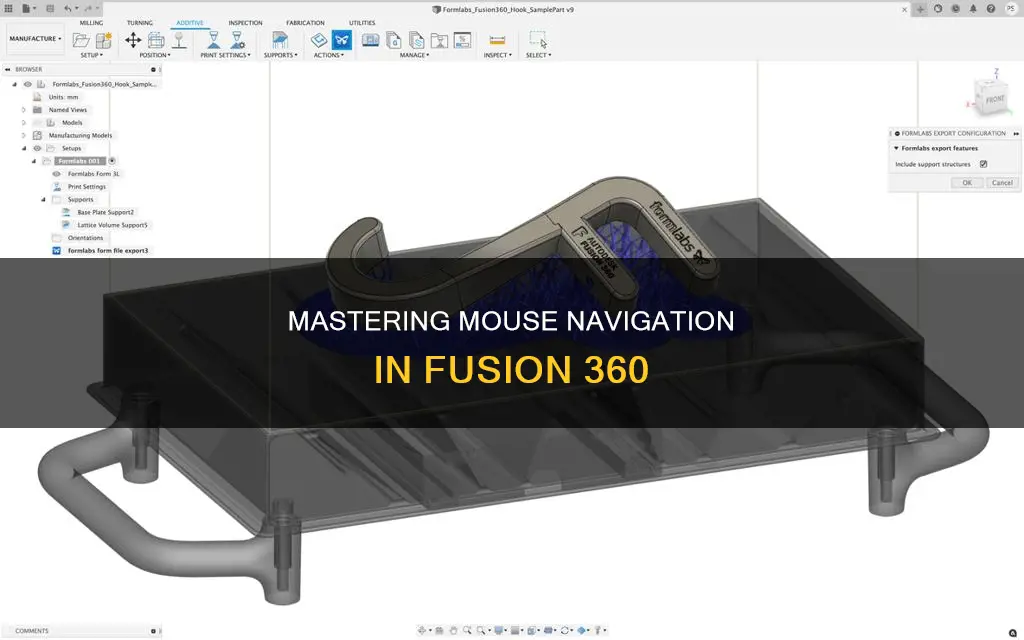Screen dimensions: 1024x640
Task: Select Base Plate Support2 in browser
Action: [106, 212]
